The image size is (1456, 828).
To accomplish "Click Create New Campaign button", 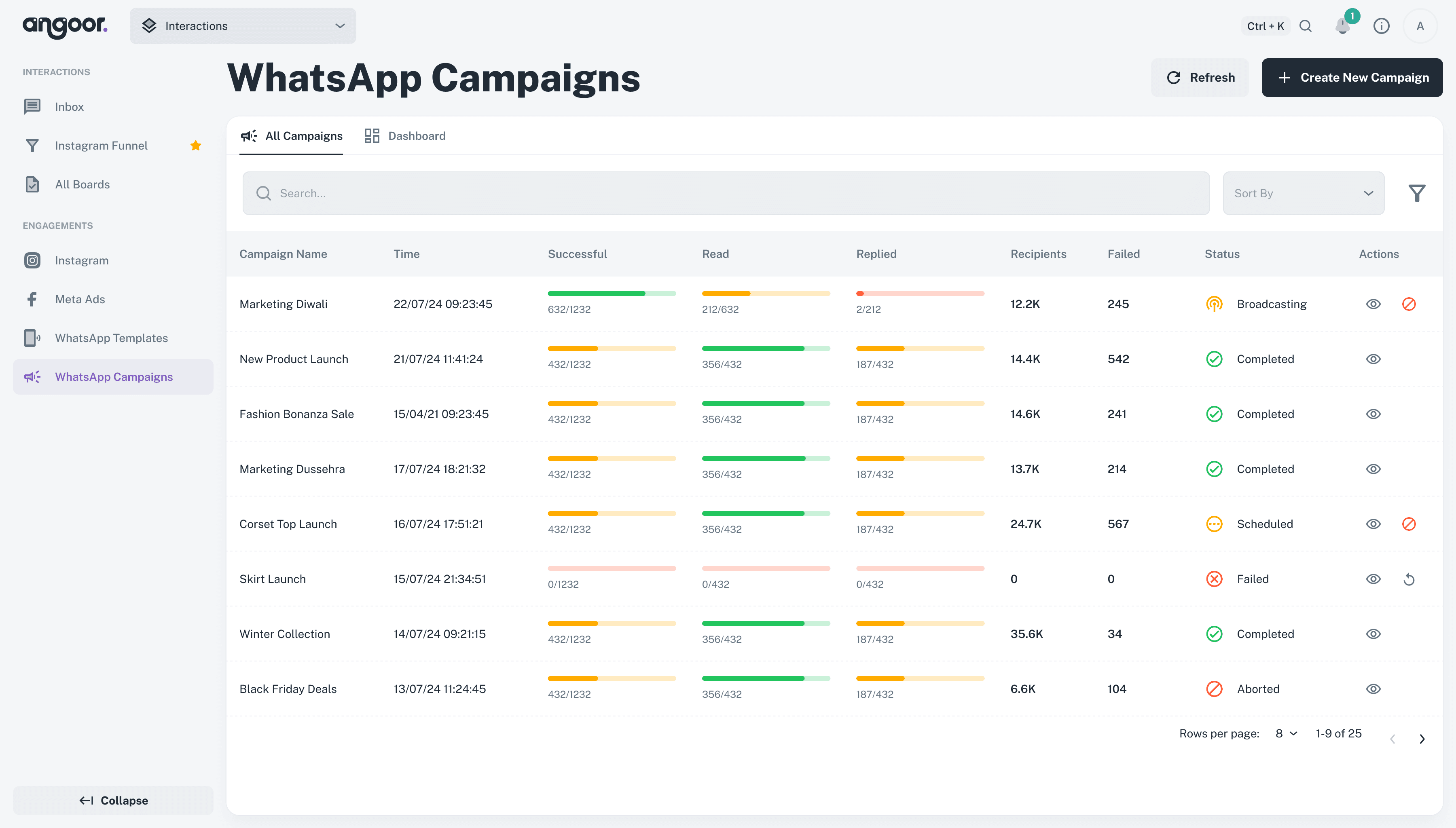I will pos(1352,78).
